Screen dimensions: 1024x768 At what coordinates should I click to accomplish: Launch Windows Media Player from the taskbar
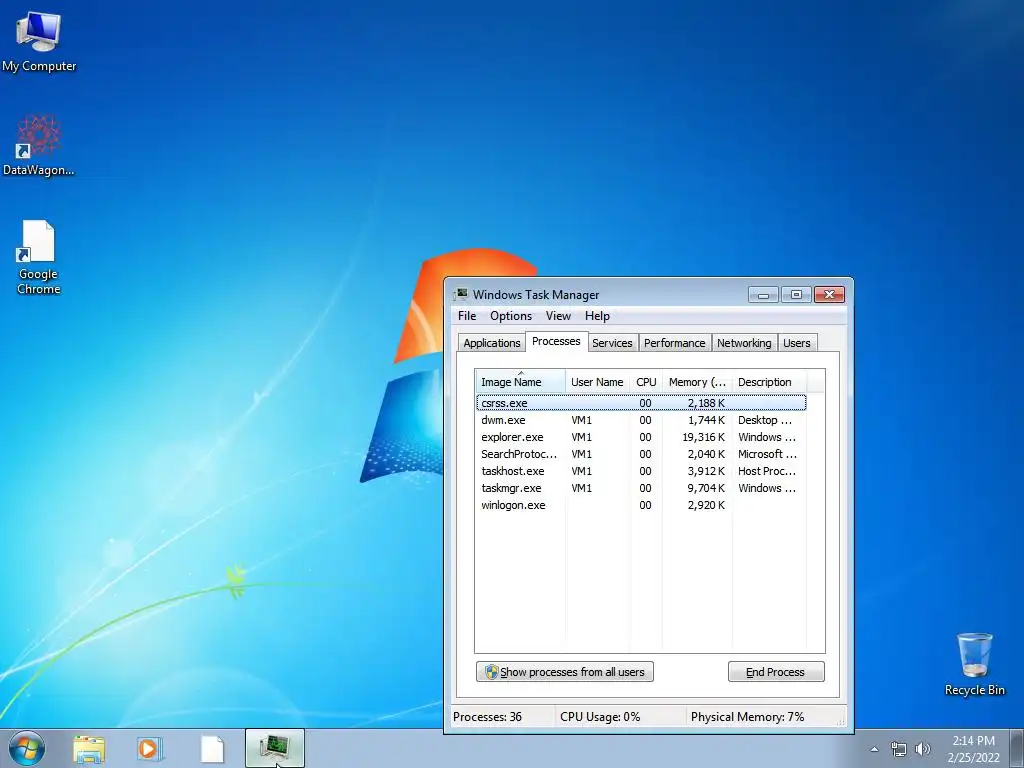tap(150, 749)
